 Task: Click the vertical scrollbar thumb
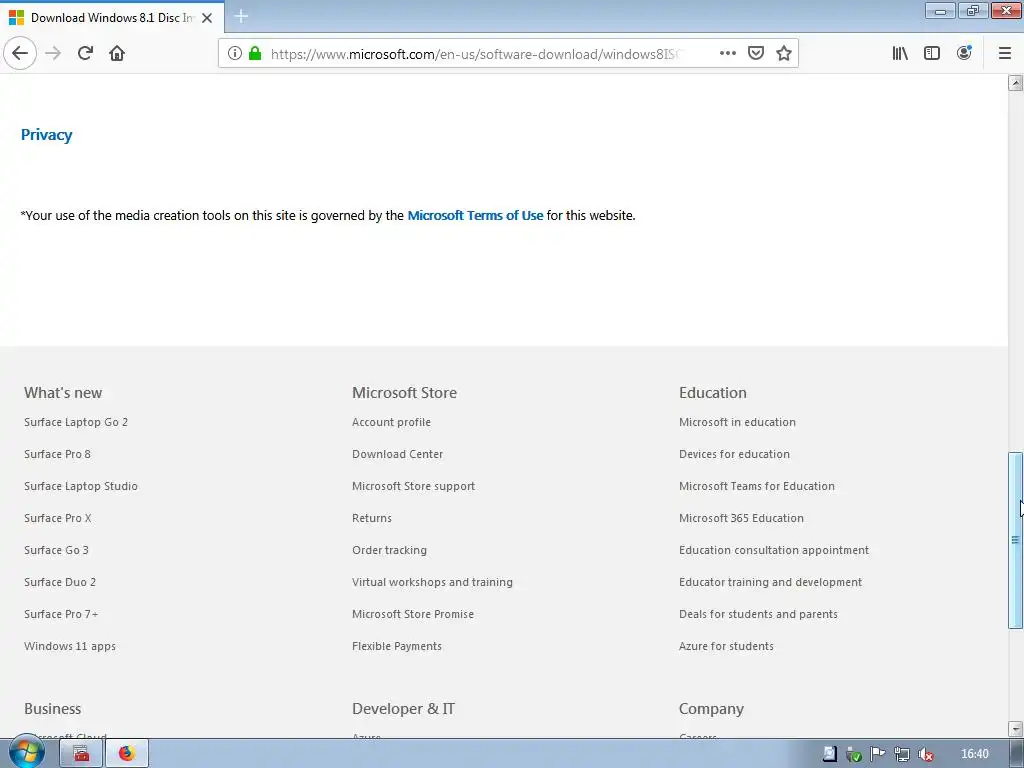point(1015,540)
